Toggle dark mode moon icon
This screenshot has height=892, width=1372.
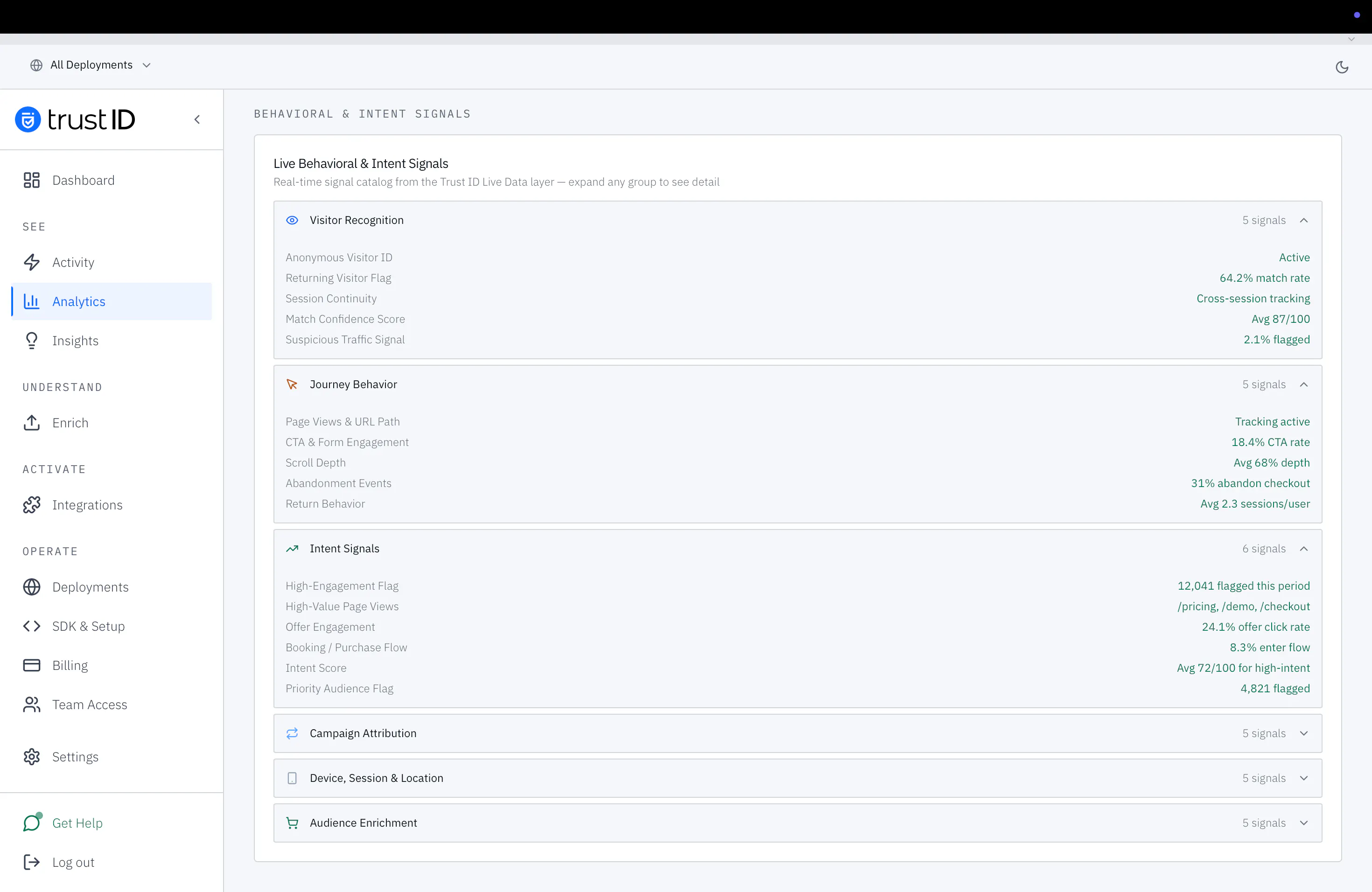click(1342, 67)
